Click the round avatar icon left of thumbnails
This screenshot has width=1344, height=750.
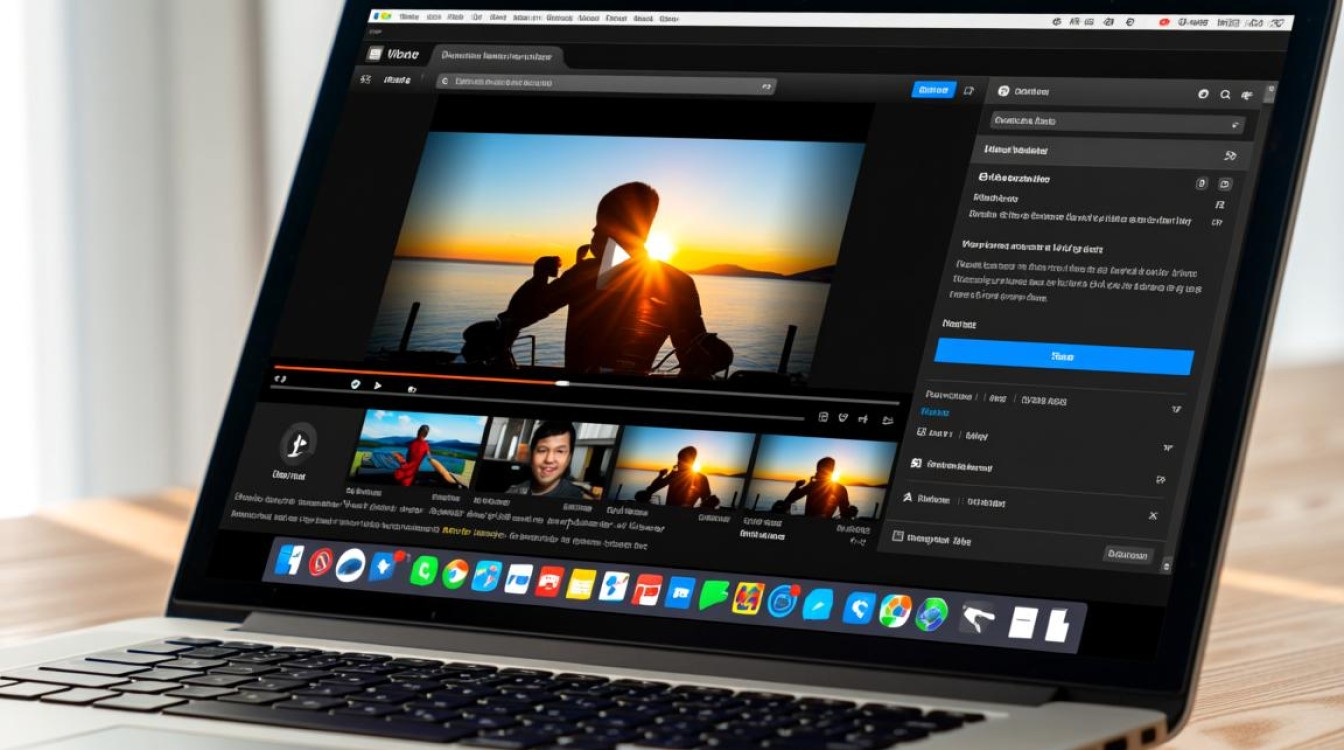[x=297, y=441]
